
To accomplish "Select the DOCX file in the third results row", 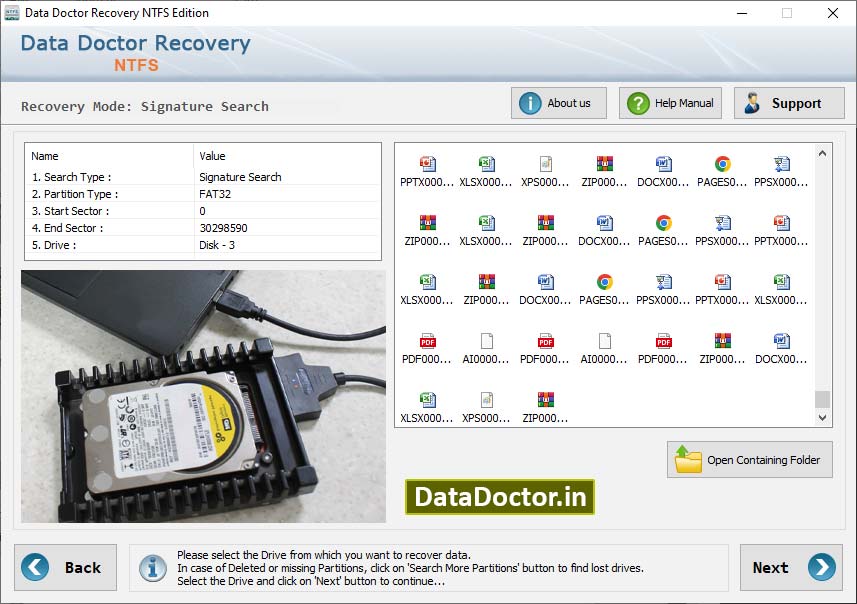I will (x=545, y=290).
